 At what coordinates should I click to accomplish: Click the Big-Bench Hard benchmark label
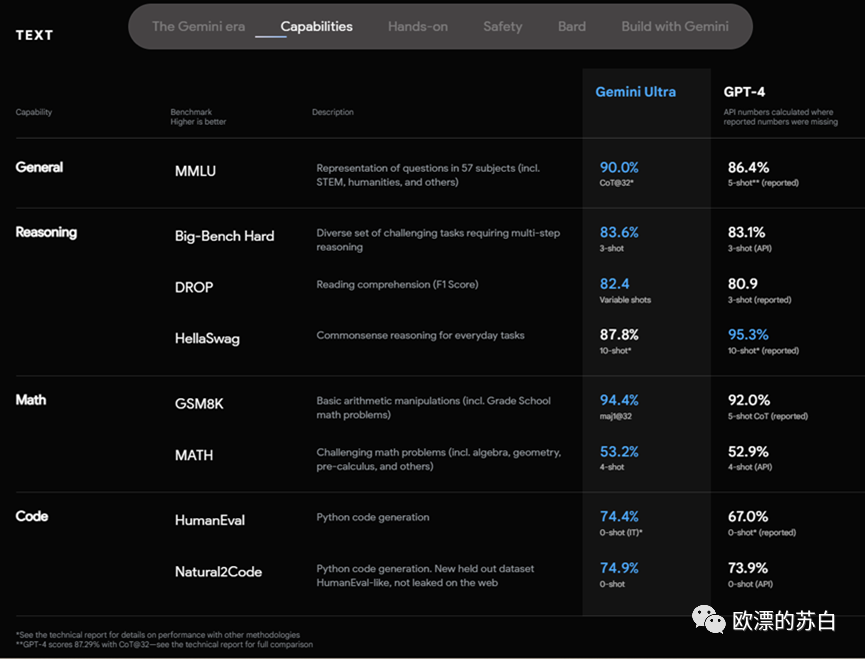tap(224, 236)
